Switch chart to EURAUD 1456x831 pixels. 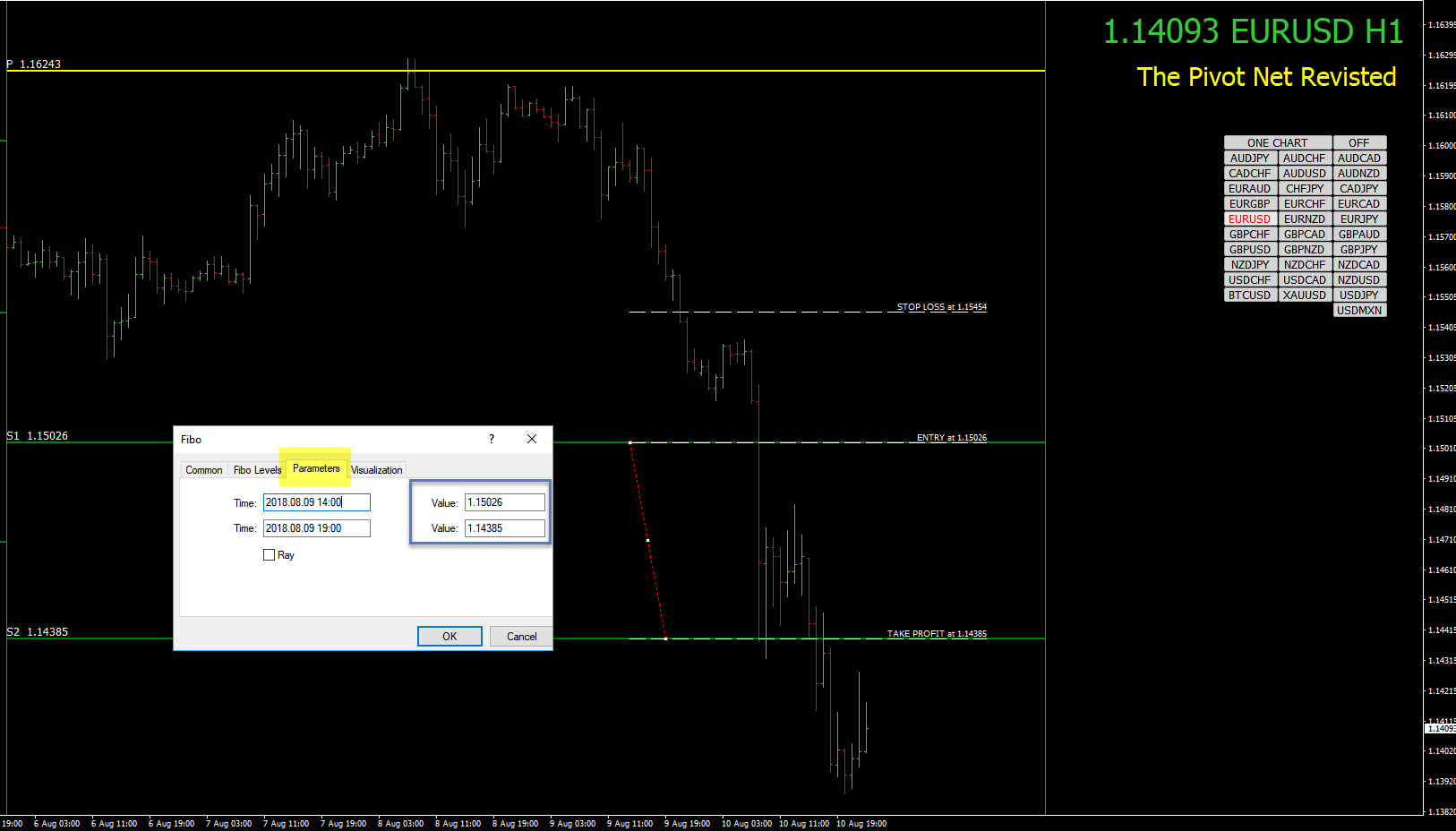1250,189
